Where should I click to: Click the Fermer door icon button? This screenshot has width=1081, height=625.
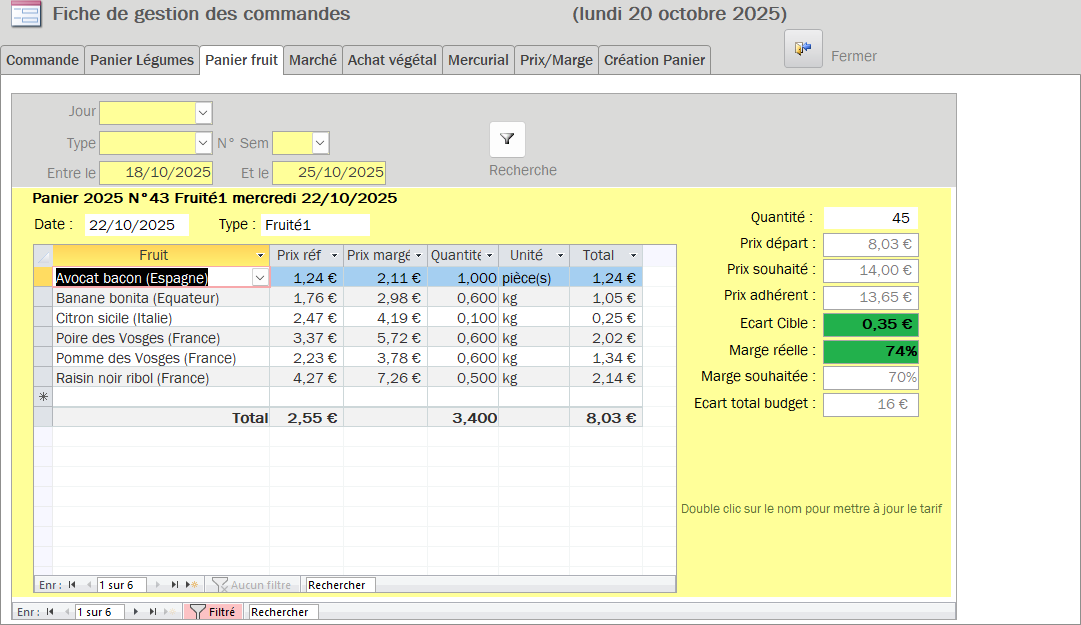point(803,49)
